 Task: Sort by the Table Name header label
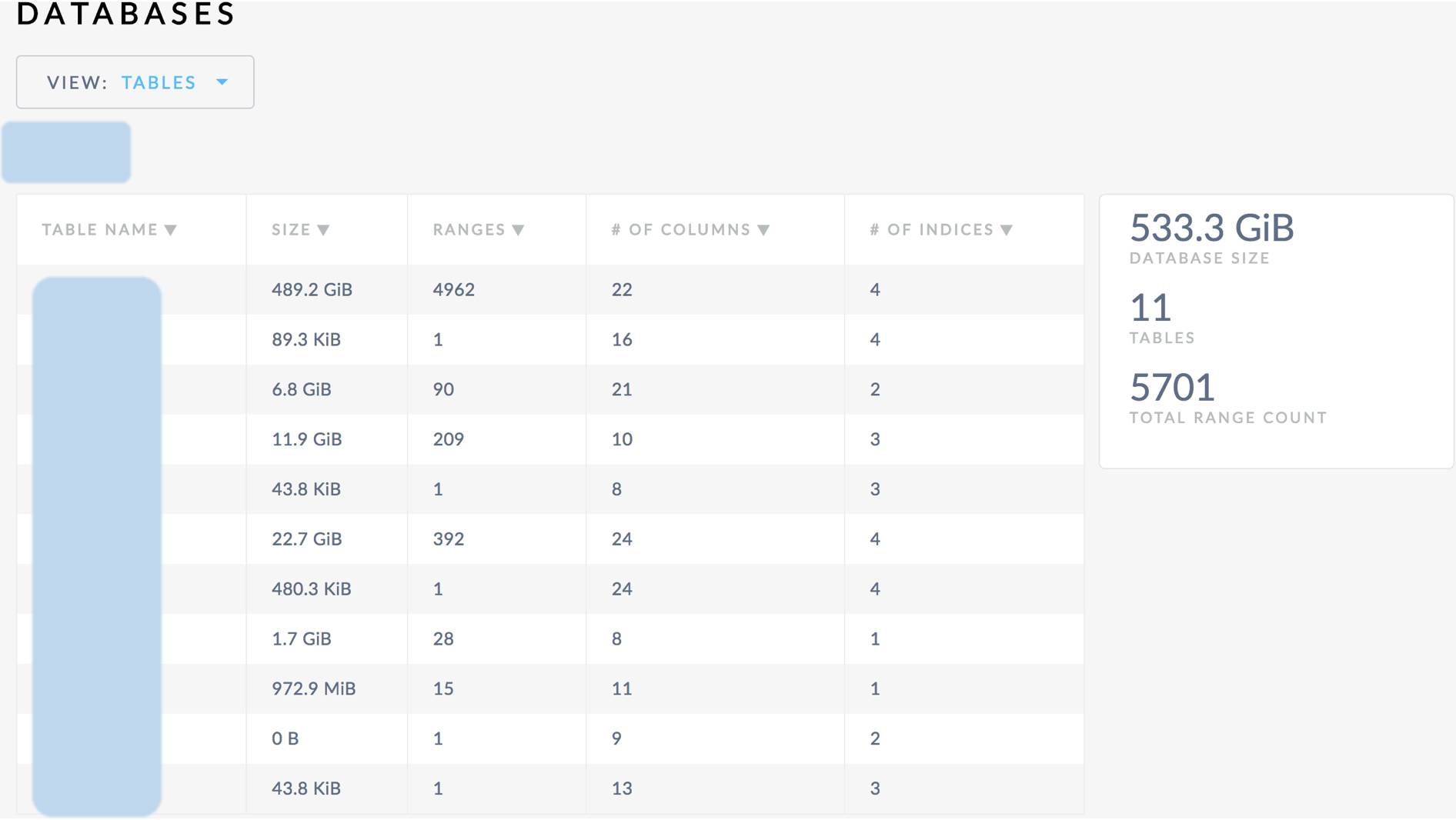tap(99, 230)
